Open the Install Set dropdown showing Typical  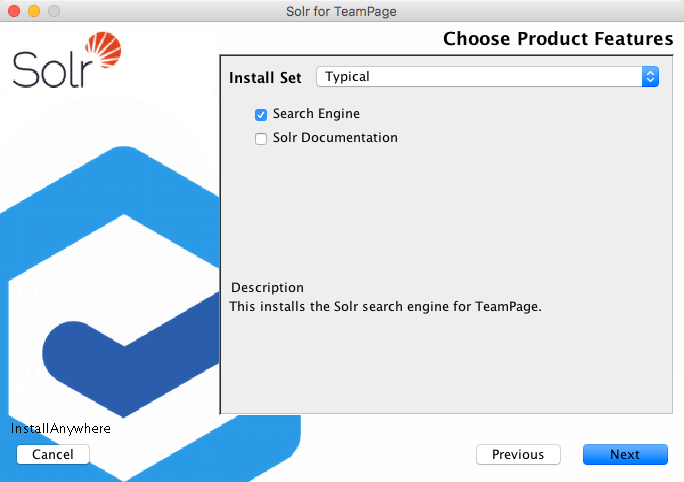(480, 77)
